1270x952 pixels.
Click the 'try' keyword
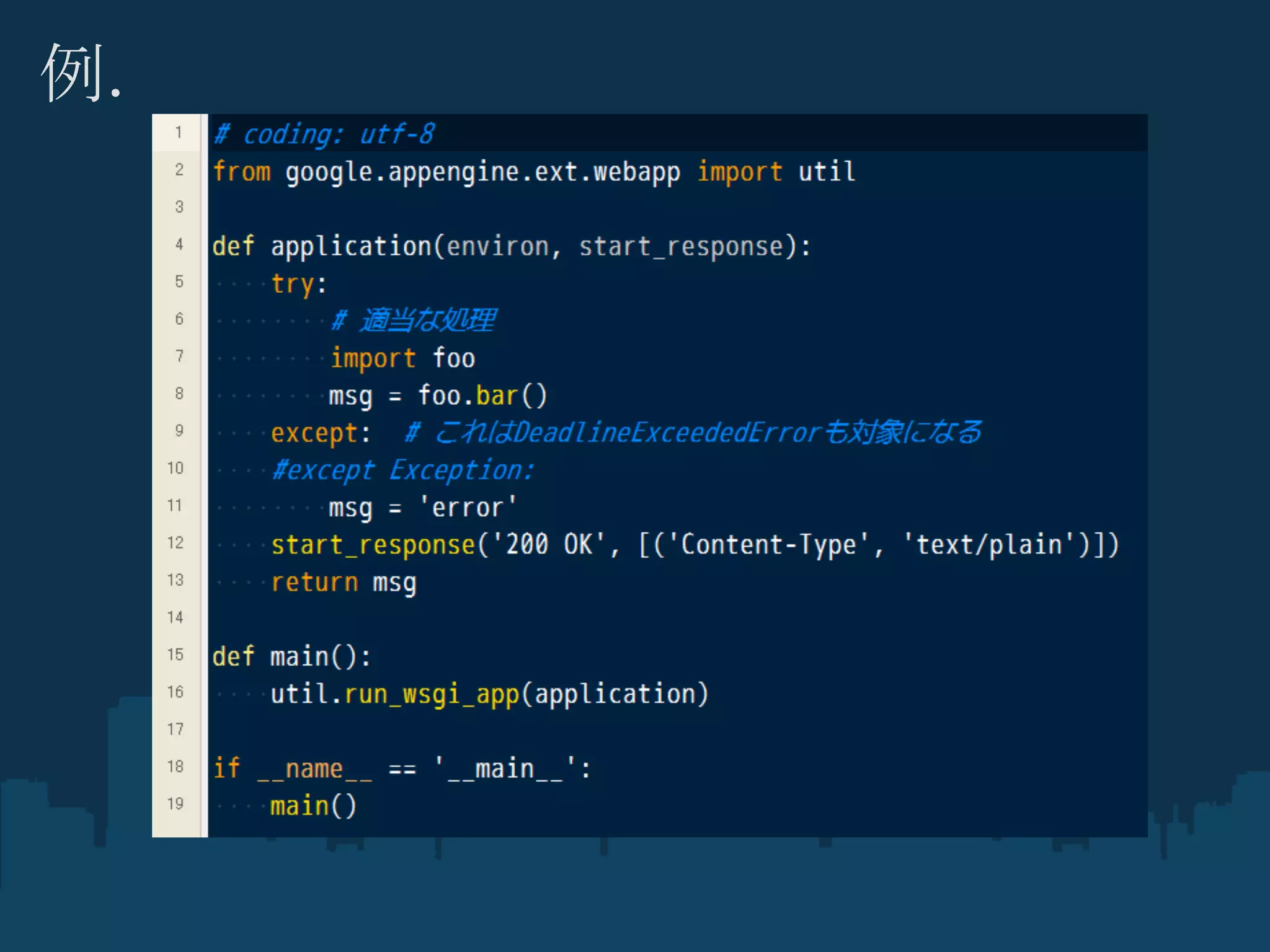tap(292, 284)
